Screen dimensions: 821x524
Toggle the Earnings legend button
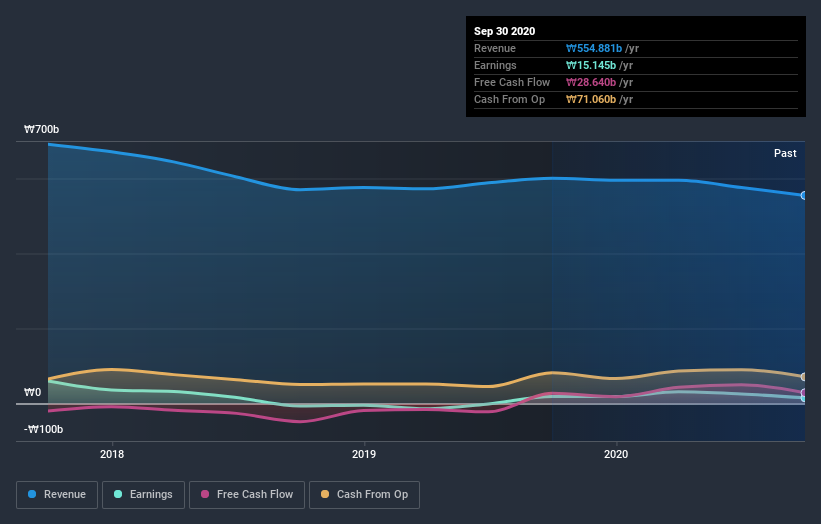click(143, 495)
